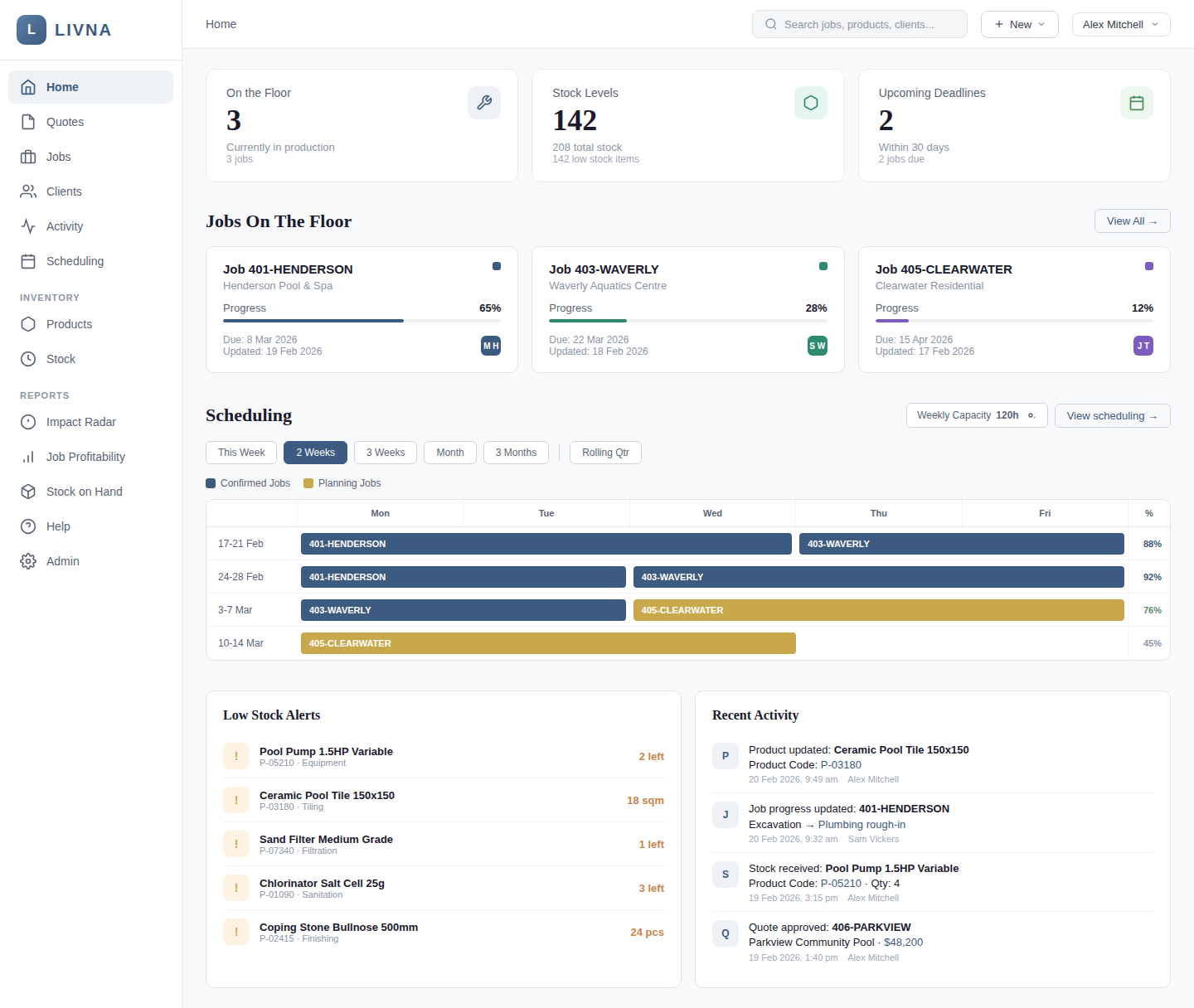
Task: Toggle the Rolling Qtr schedule view
Action: [605, 453]
